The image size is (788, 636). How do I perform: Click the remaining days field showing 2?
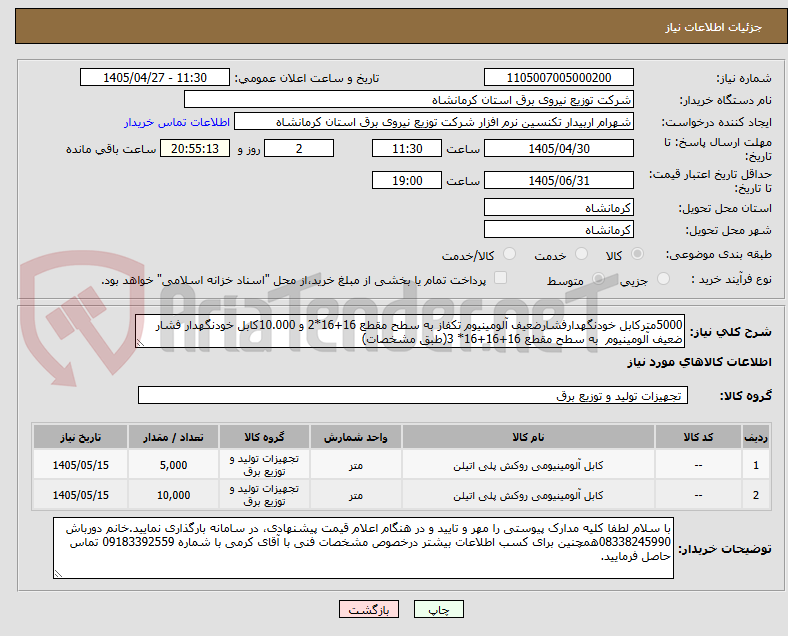(299, 149)
